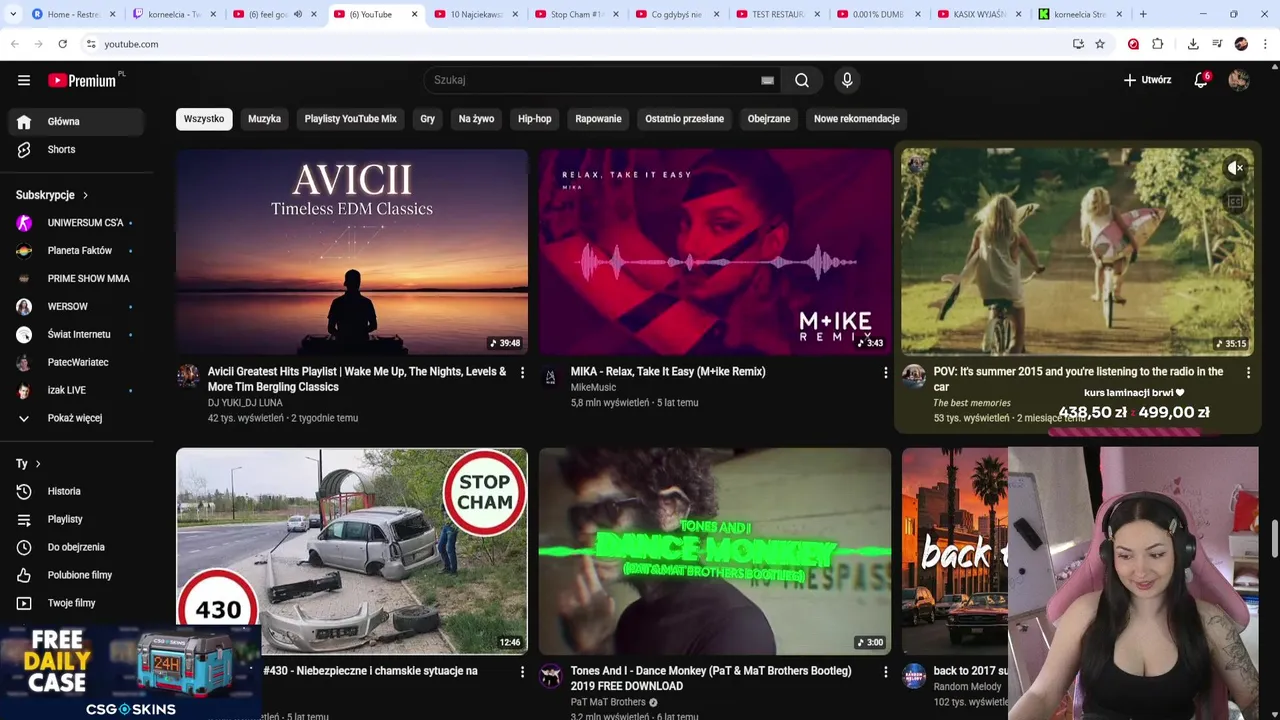Open Playlisty in the sidebar
1280x720 pixels.
(78, 519)
